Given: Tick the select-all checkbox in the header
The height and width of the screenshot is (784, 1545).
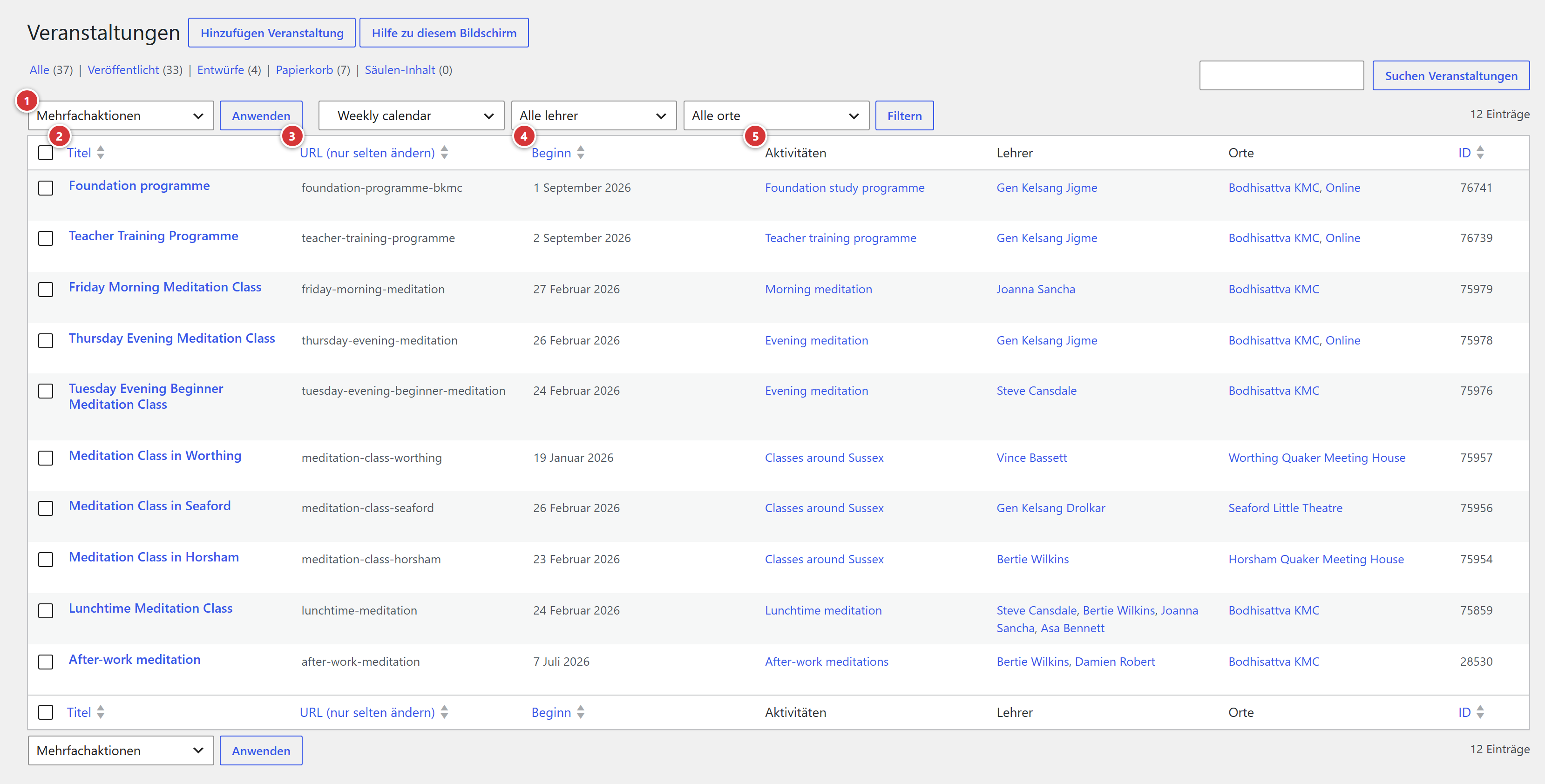Looking at the screenshot, I should [x=46, y=152].
